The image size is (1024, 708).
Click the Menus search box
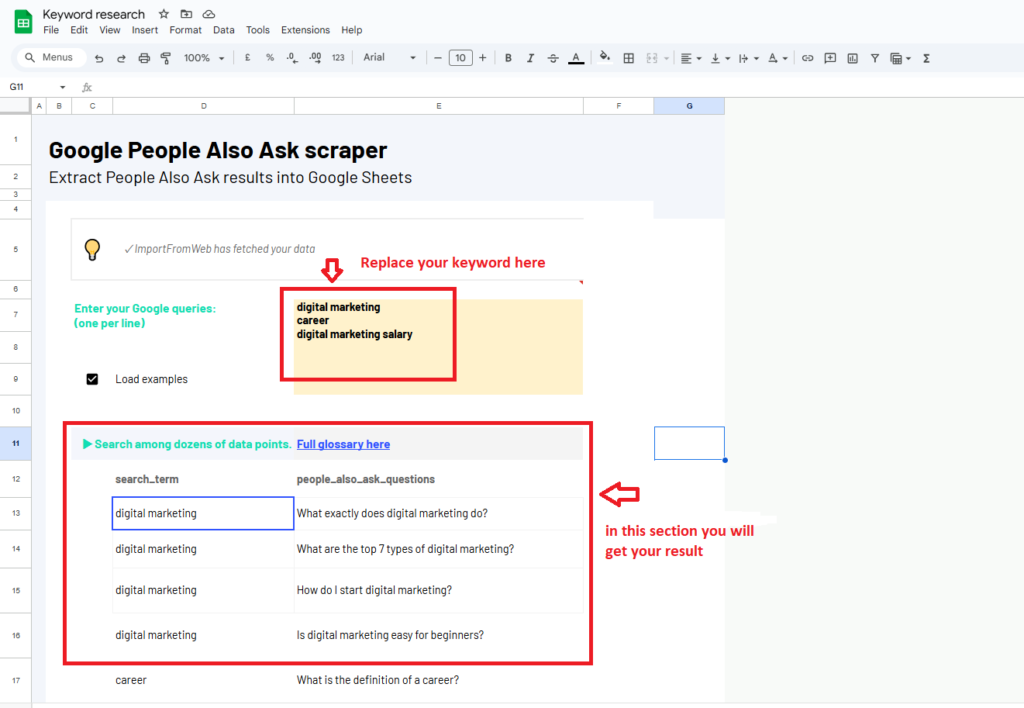(51, 57)
